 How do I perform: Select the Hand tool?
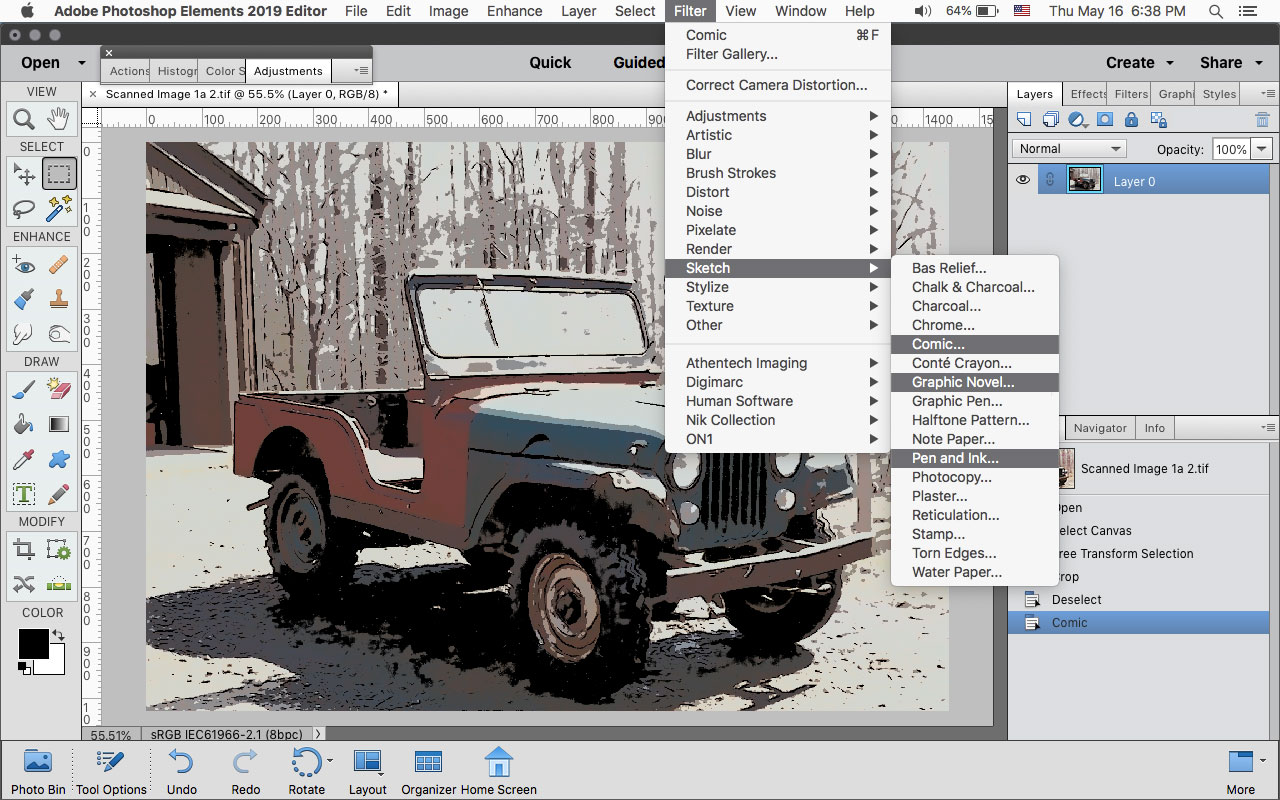coord(59,119)
